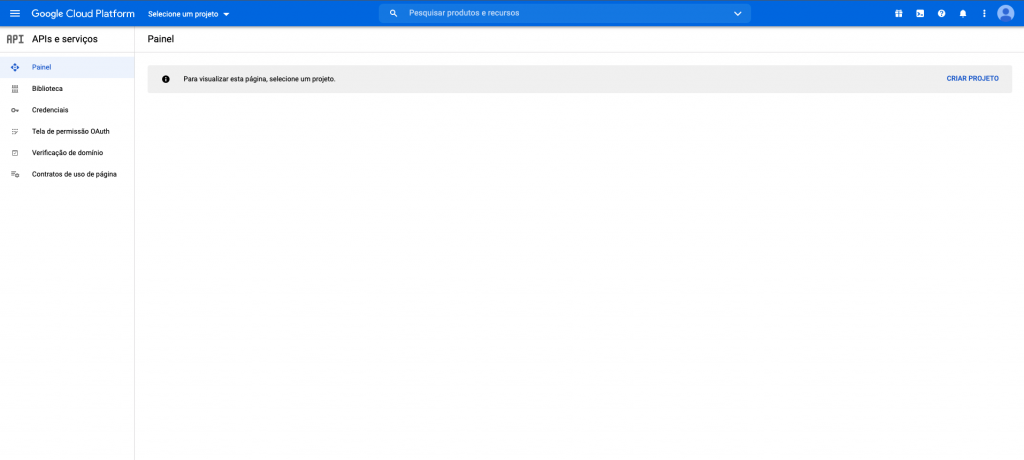Click the gift free trial icon
Screen dimensions: 1024x460
(x=898, y=13)
